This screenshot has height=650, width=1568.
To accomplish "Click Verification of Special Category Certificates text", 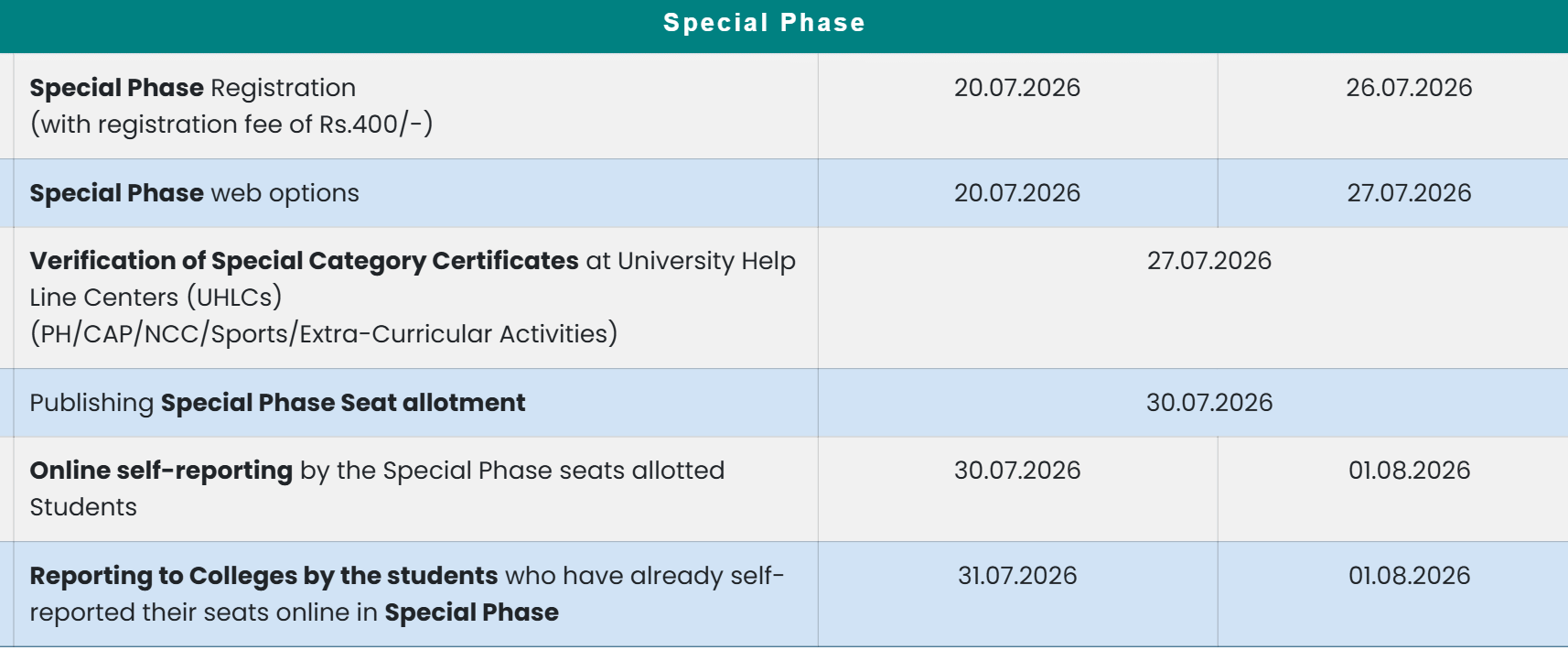I will click(304, 261).
